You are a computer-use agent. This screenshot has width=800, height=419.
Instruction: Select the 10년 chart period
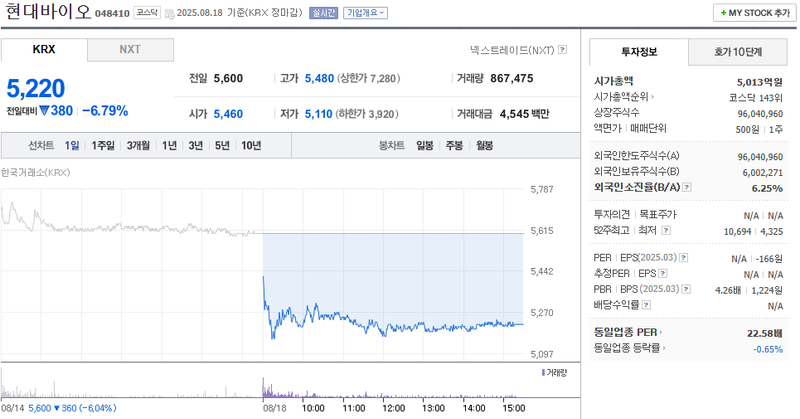251,145
